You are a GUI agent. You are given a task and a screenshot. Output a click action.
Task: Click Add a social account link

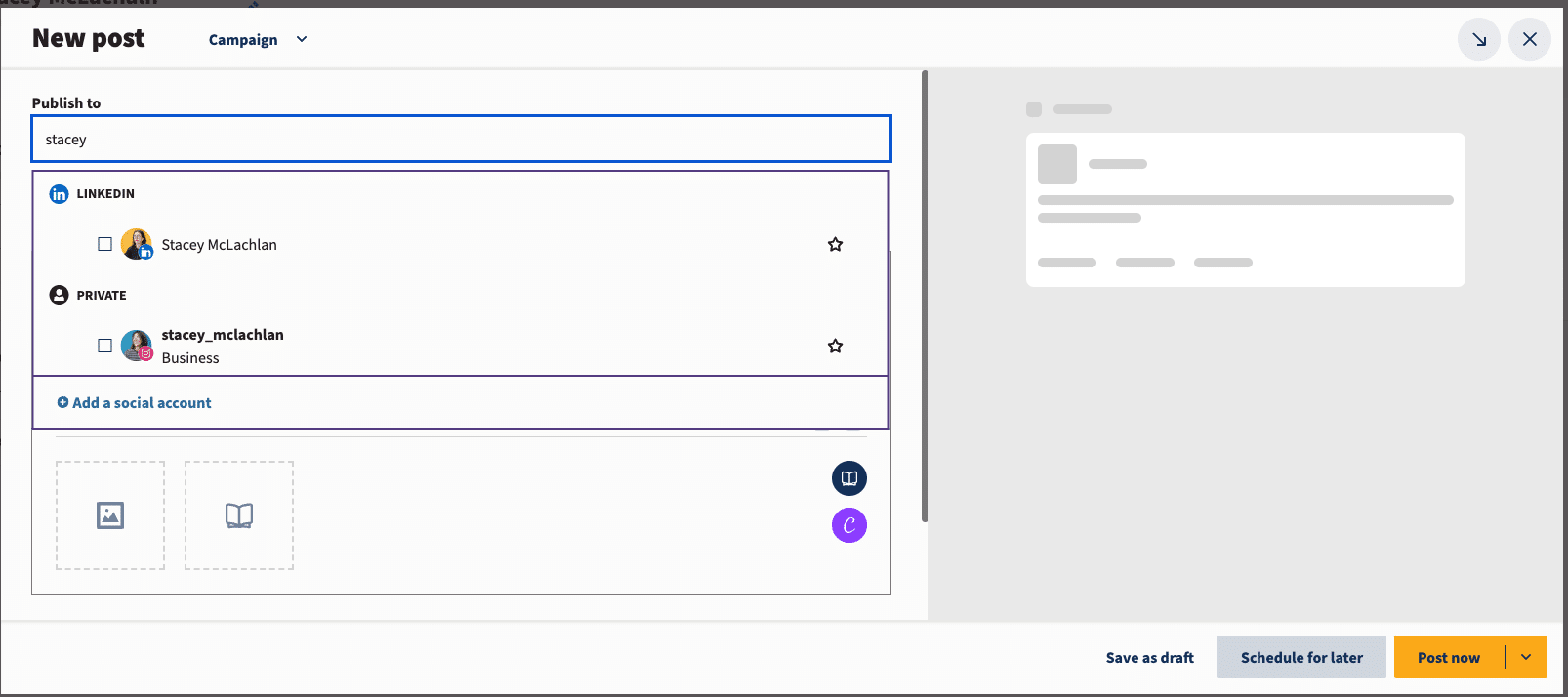click(135, 403)
